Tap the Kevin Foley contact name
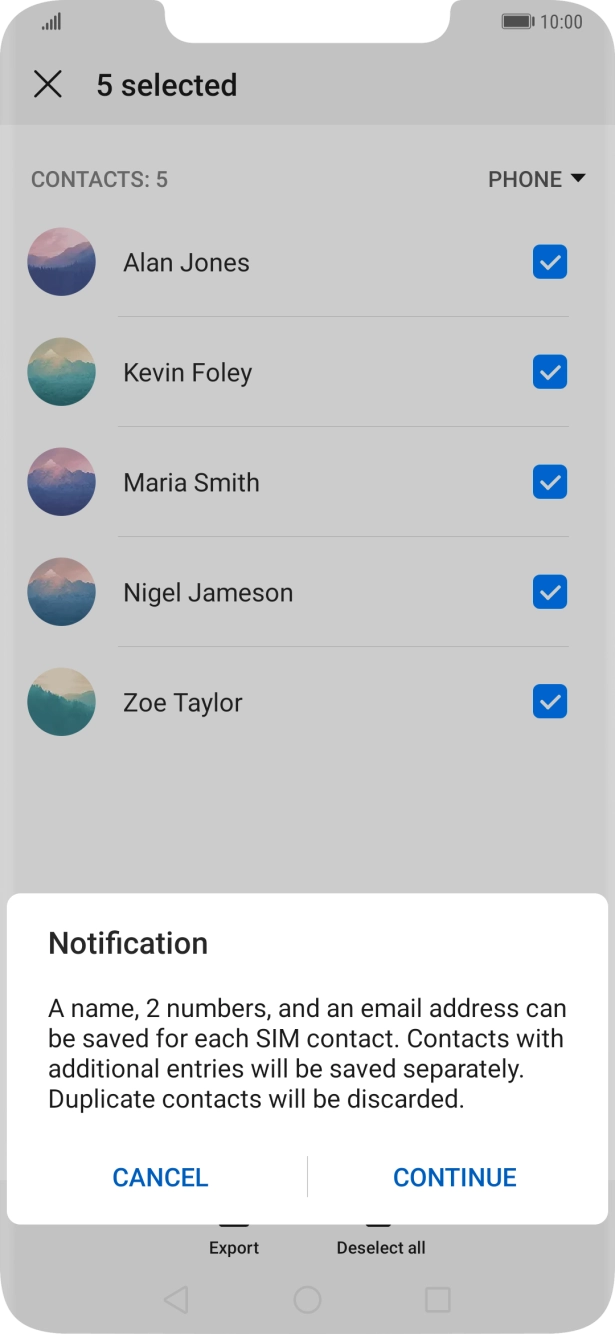The width and height of the screenshot is (615, 1334). pyautogui.click(x=187, y=372)
